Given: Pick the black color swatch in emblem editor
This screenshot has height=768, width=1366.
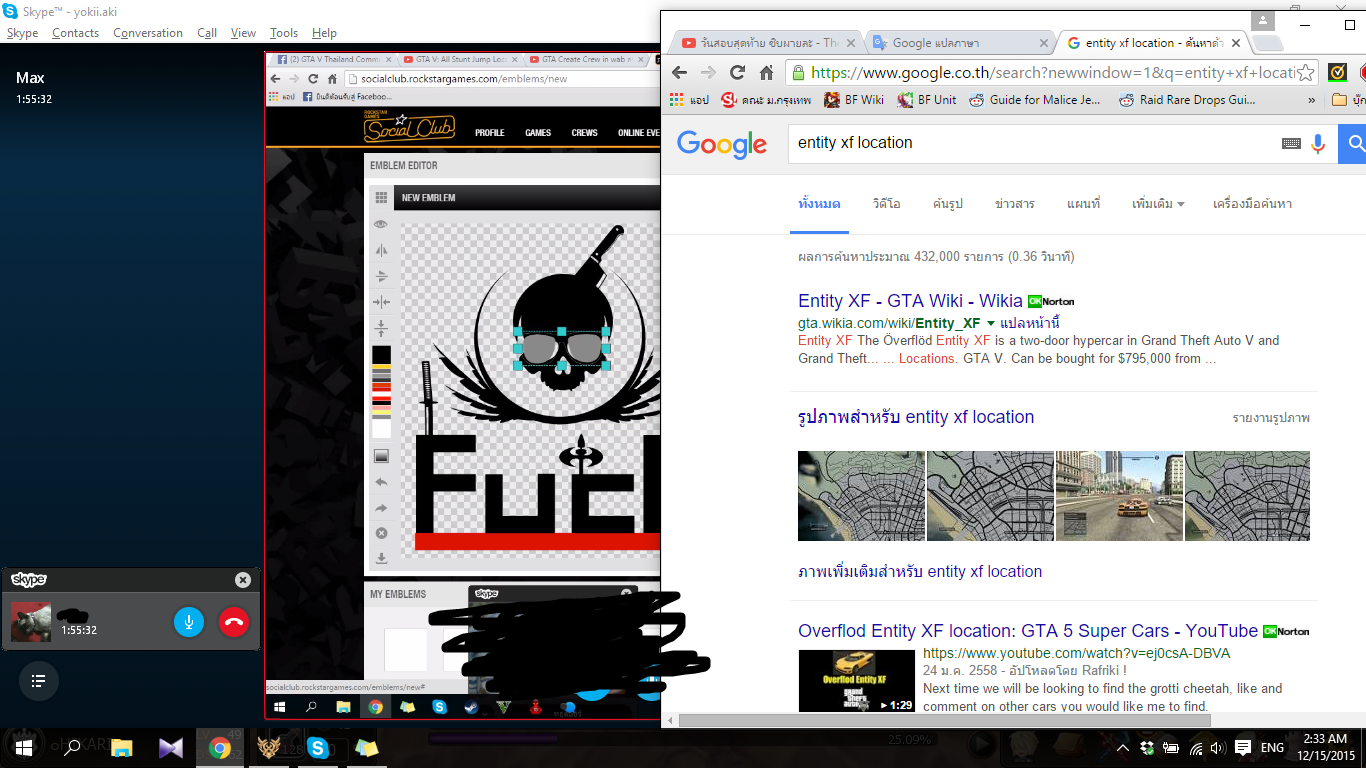Looking at the screenshot, I should 381,355.
